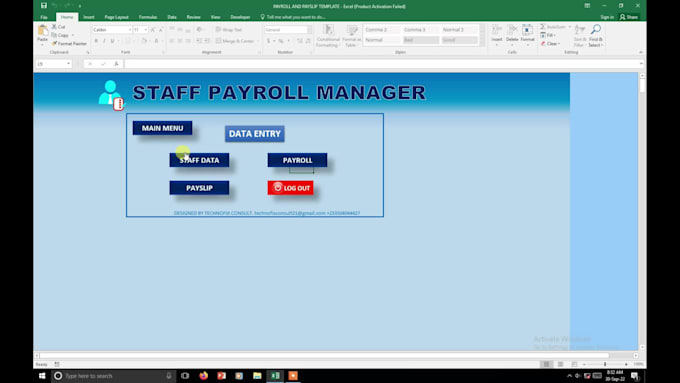Open the Windows Start menu

[42, 376]
